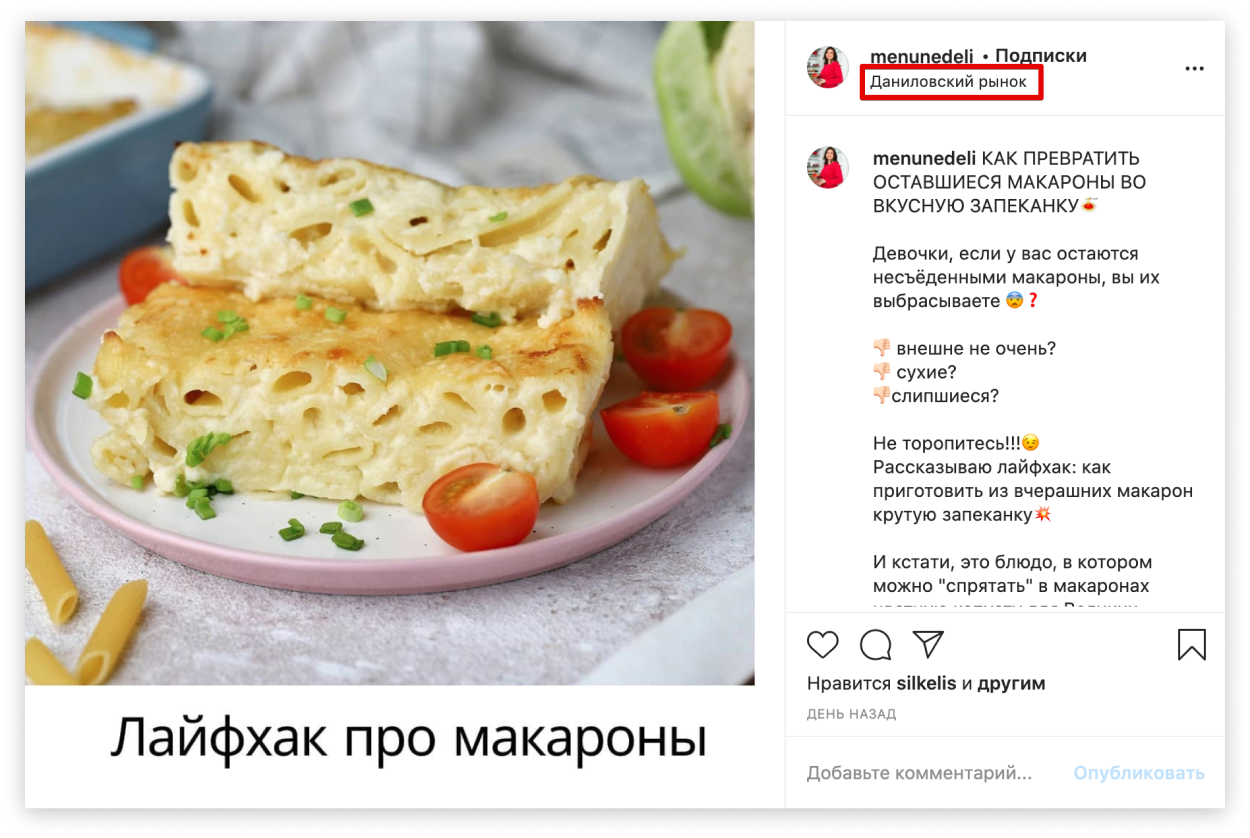This screenshot has height=838, width=1250.
Task: Open the menunedeli avatar in the post header
Action: click(x=828, y=67)
